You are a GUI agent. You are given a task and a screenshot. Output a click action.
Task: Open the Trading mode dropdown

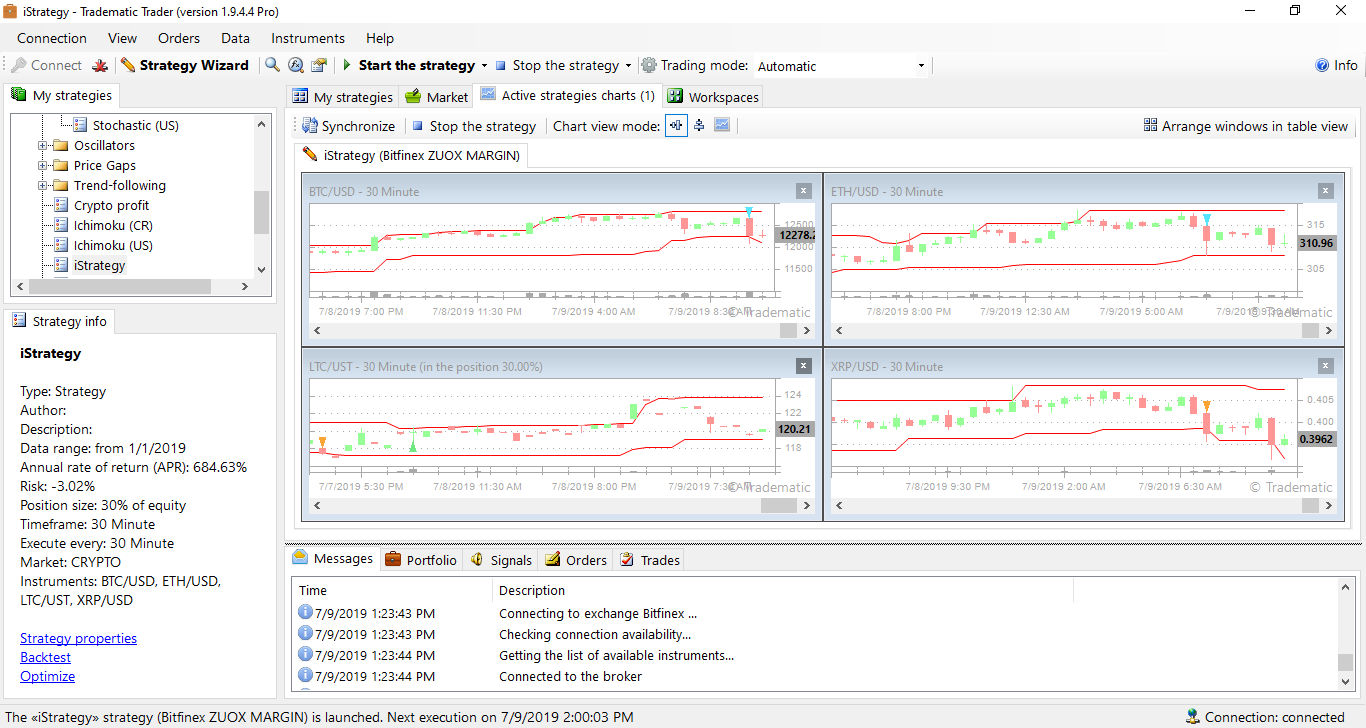pyautogui.click(x=920, y=66)
